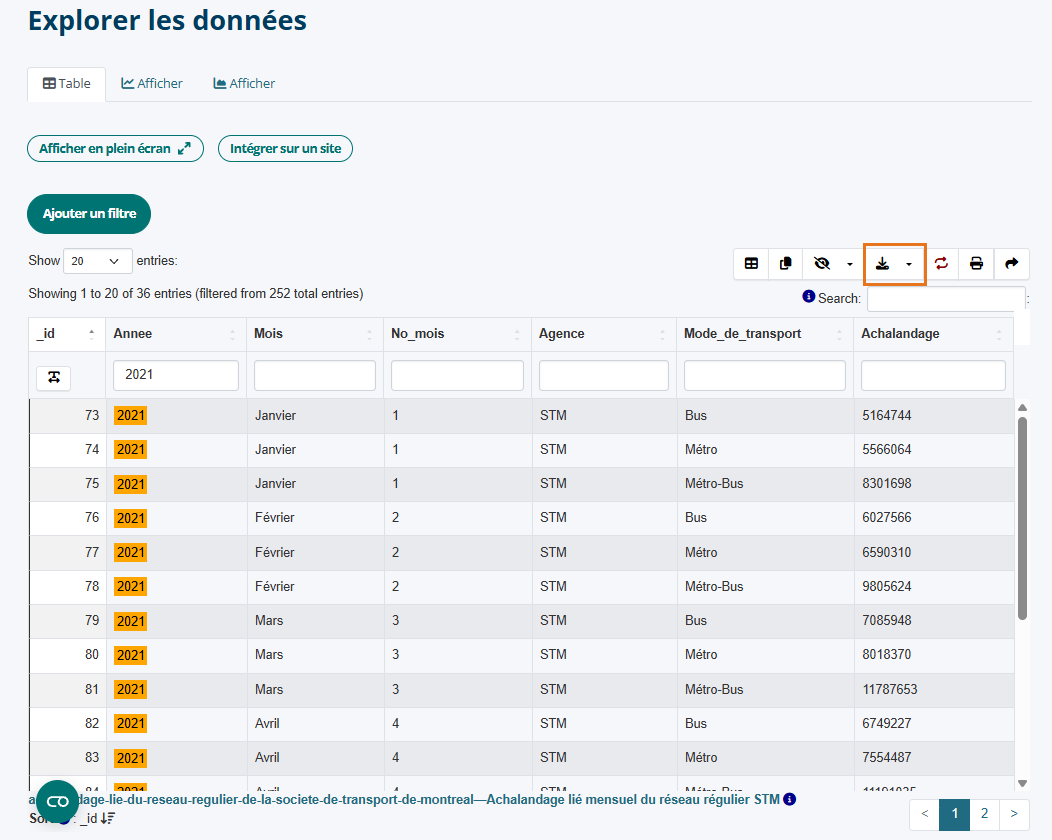
Task: Sort by the Mode_de_transport column header
Action: click(765, 333)
